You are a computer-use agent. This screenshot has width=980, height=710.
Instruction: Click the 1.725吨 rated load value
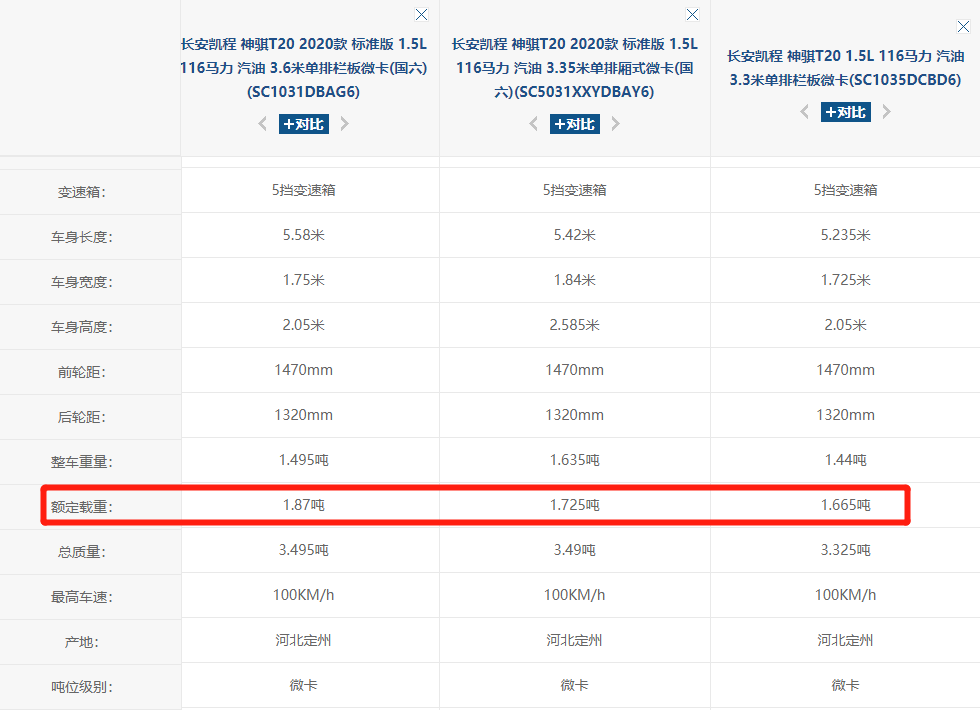pyautogui.click(x=574, y=505)
